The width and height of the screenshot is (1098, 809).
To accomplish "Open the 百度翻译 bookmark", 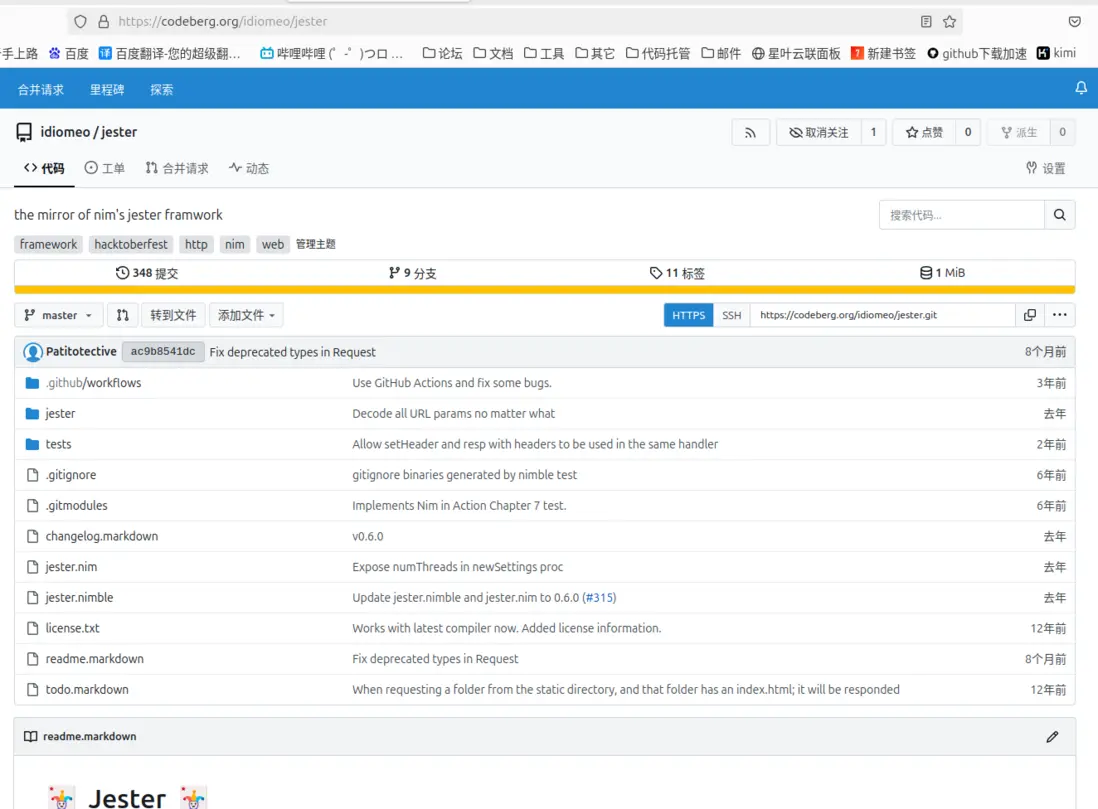I will click(x=169, y=53).
